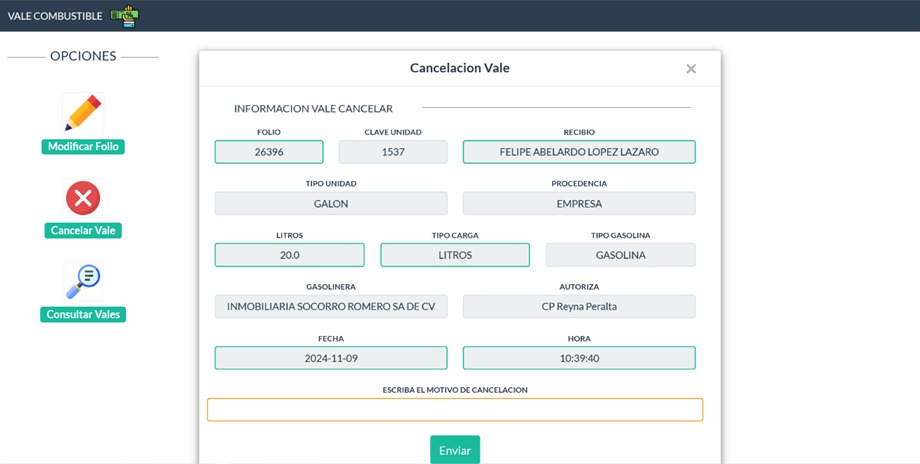920x464 pixels.
Task: Click the Cancelacion Vale dialog title
Action: (x=459, y=68)
